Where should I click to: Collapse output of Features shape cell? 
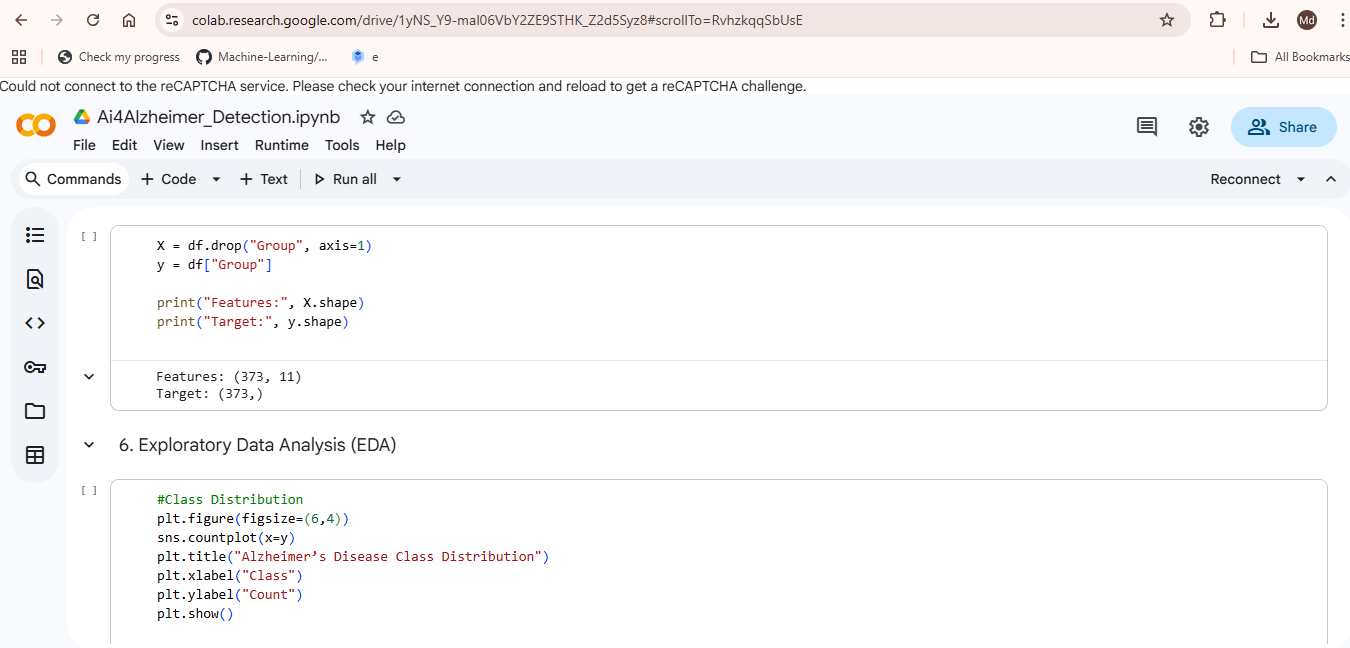point(89,376)
